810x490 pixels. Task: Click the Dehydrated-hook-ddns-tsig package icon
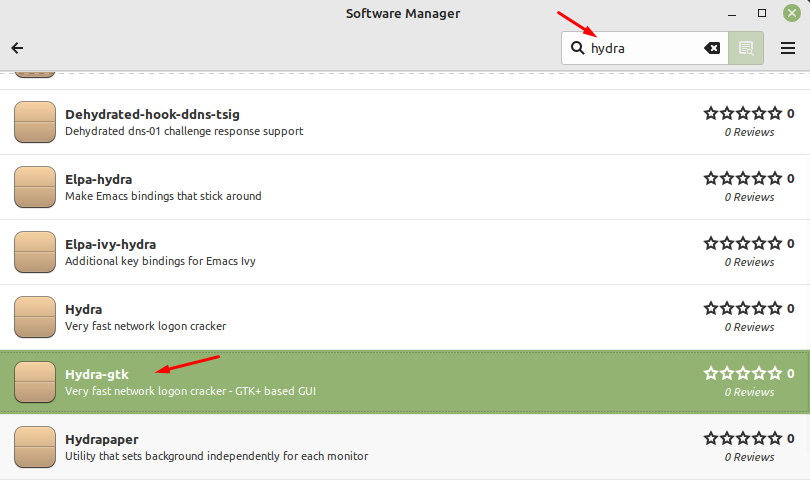pyautogui.click(x=35, y=122)
